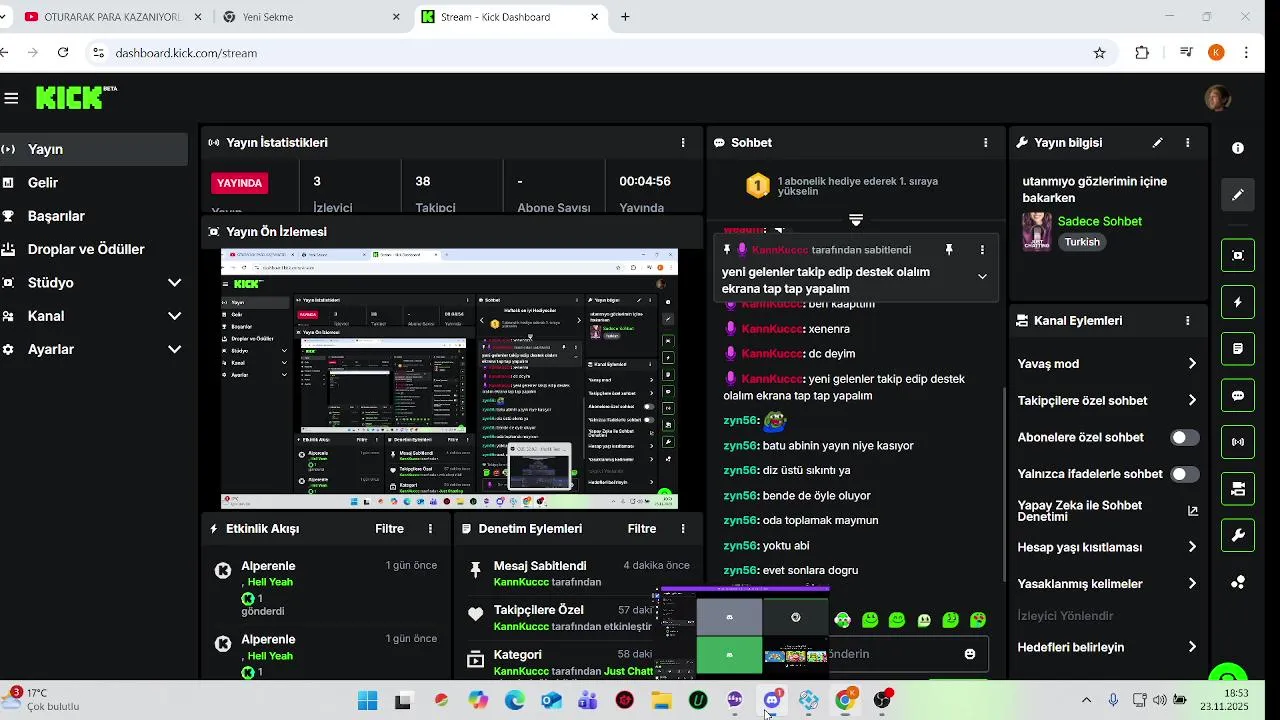Open browser extensions puzzle icon
The width and height of the screenshot is (1280, 720).
click(1142, 53)
